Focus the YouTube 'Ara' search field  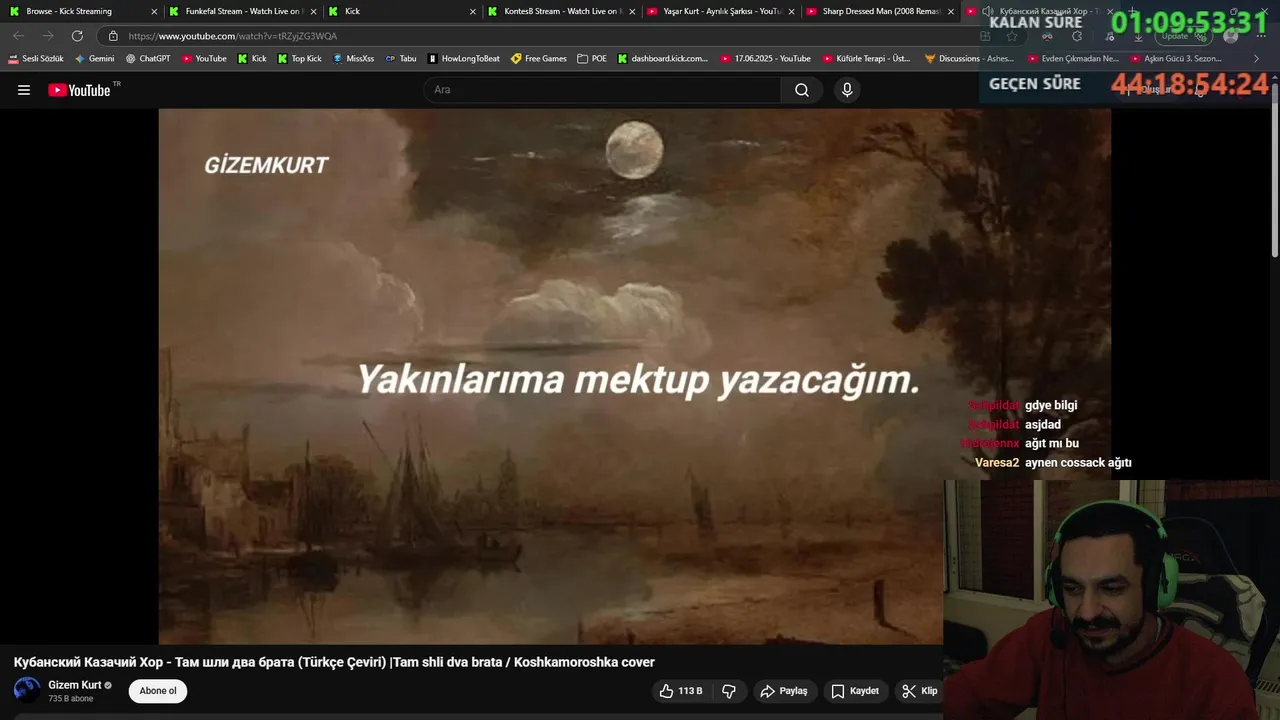coord(602,90)
